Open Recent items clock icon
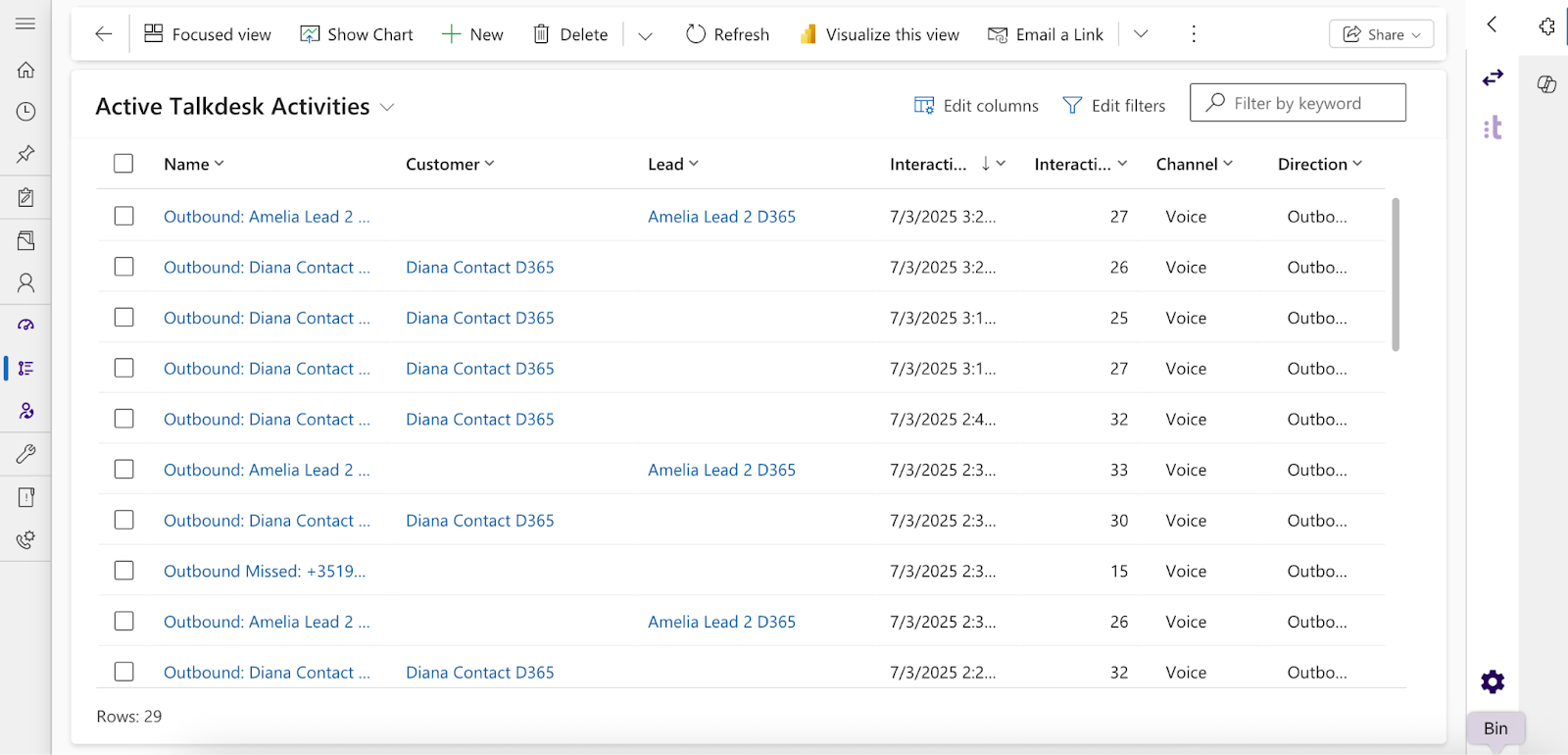Image resolution: width=1568 pixels, height=755 pixels. pyautogui.click(x=25, y=112)
